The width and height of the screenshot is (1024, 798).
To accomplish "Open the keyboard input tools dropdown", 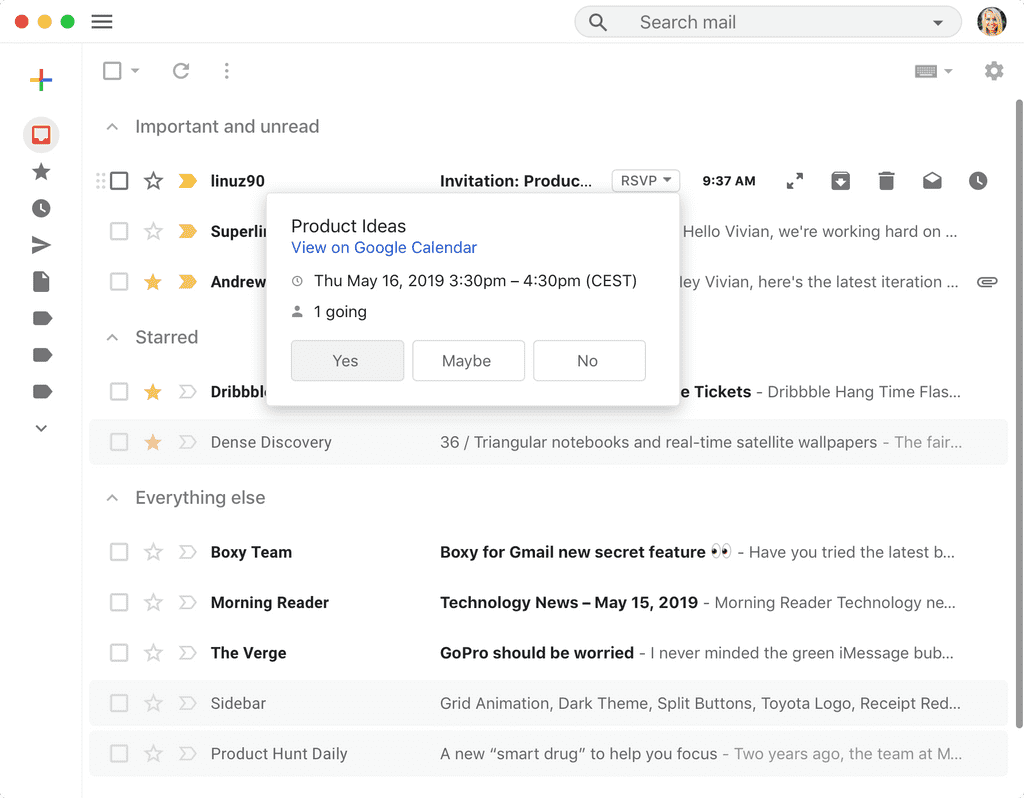I will coord(934,71).
